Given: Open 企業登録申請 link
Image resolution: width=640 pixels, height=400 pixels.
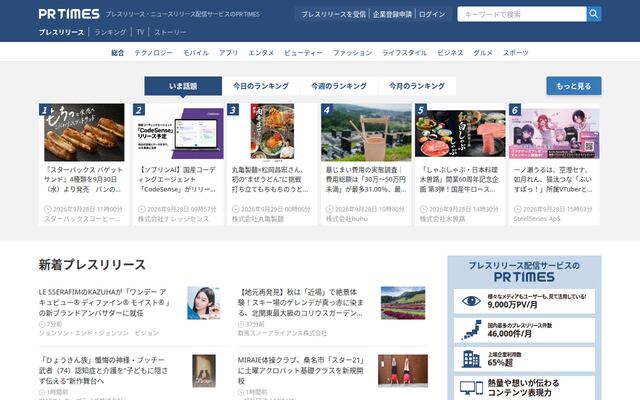Looking at the screenshot, I should [x=392, y=14].
